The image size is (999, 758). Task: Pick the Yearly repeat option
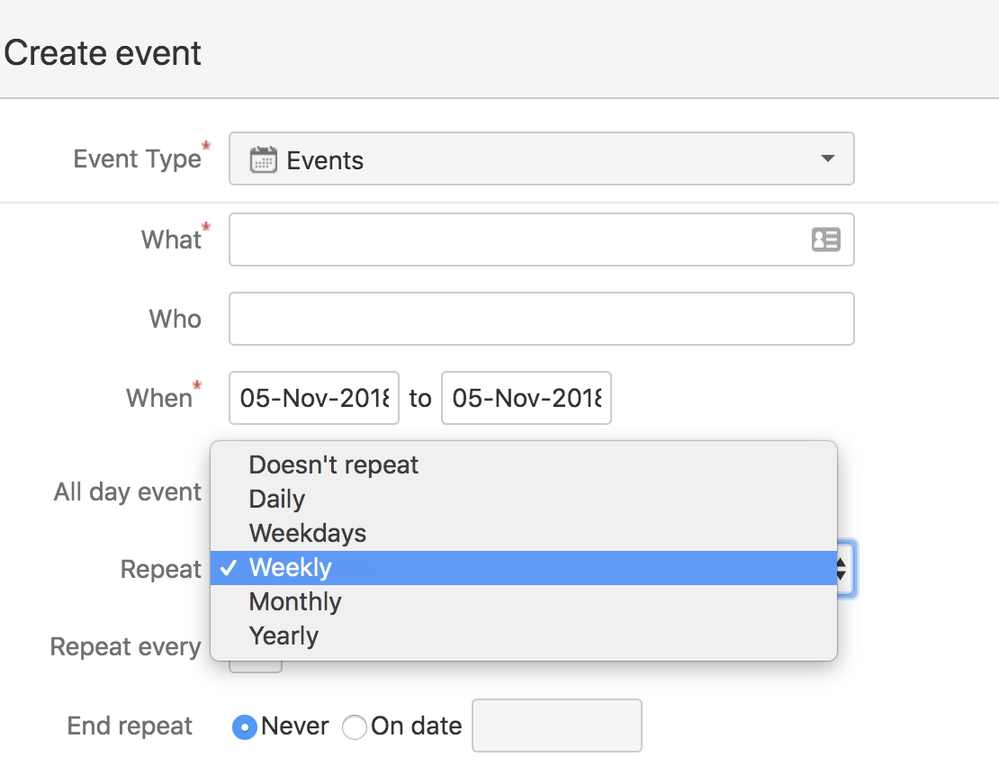point(284,636)
